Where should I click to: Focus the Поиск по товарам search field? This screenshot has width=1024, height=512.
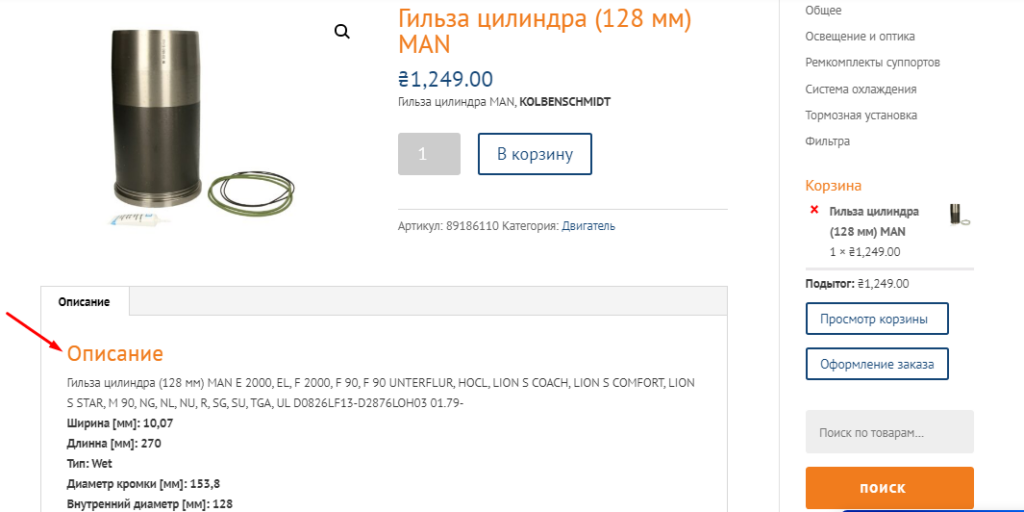(889, 432)
